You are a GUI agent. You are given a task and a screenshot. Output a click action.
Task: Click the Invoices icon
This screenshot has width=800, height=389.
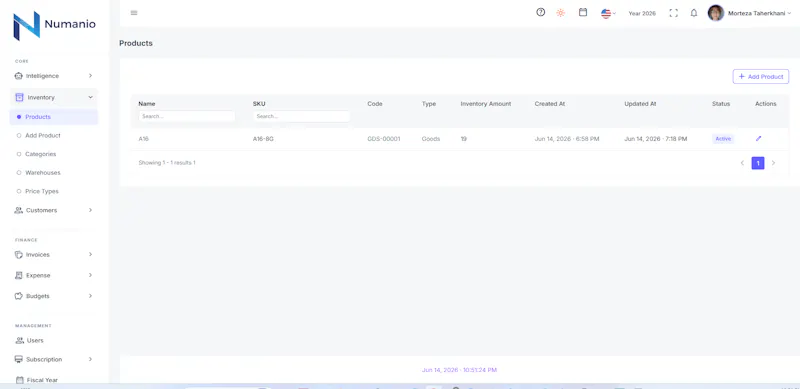(19, 254)
